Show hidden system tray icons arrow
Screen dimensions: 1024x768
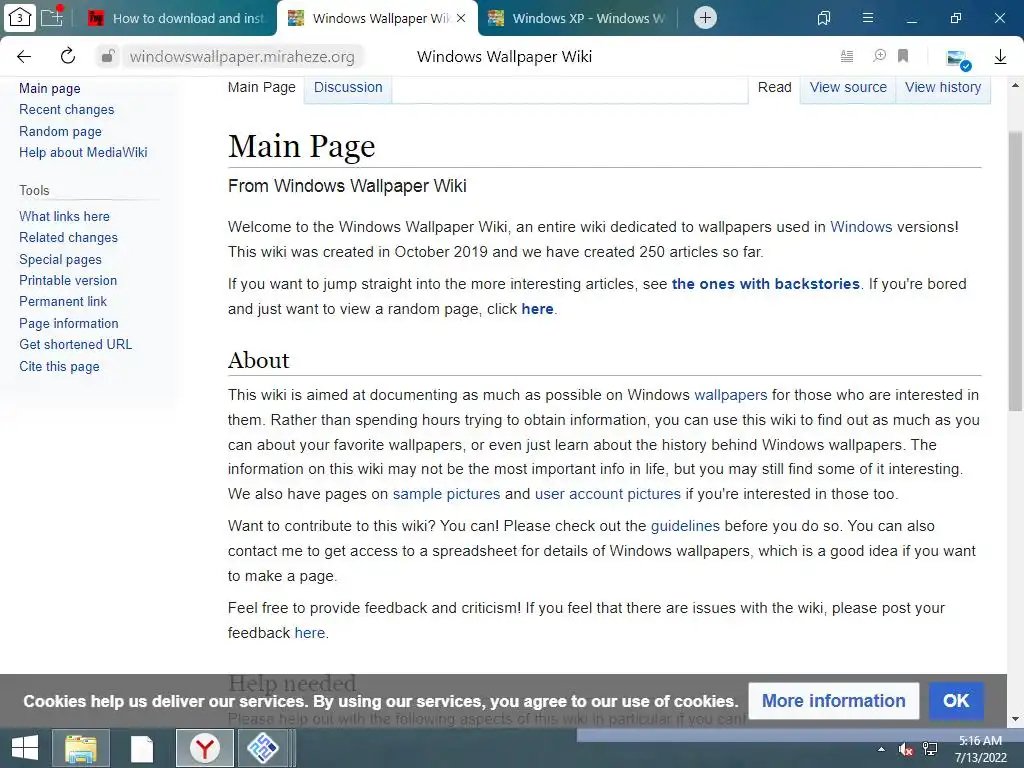pyautogui.click(x=881, y=749)
